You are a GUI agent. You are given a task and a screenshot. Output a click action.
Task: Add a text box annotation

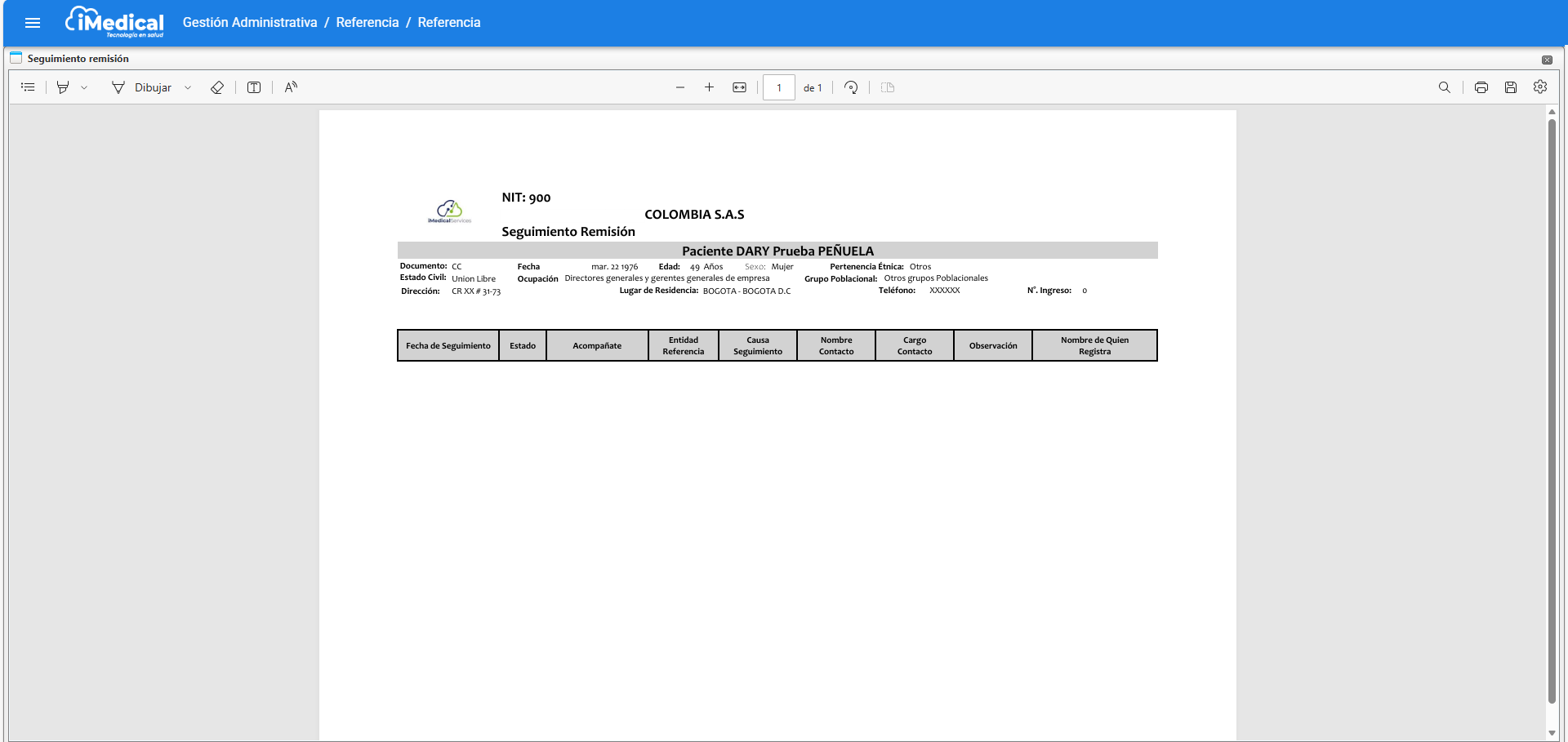pos(254,87)
